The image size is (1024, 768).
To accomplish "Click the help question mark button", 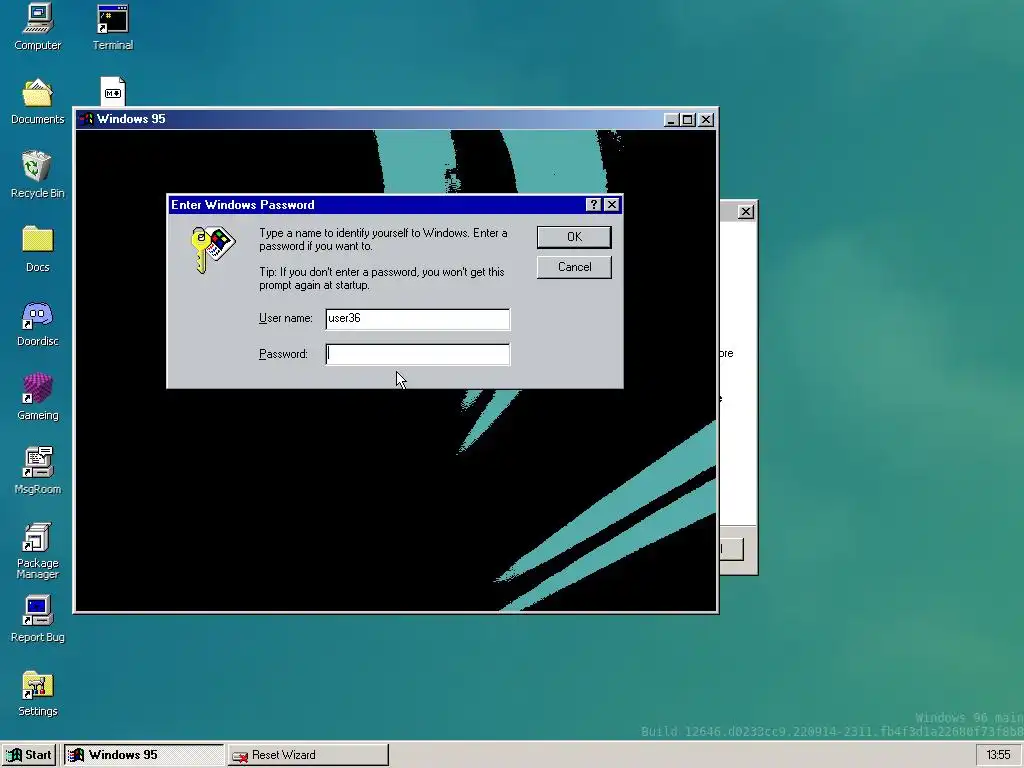I will (593, 204).
